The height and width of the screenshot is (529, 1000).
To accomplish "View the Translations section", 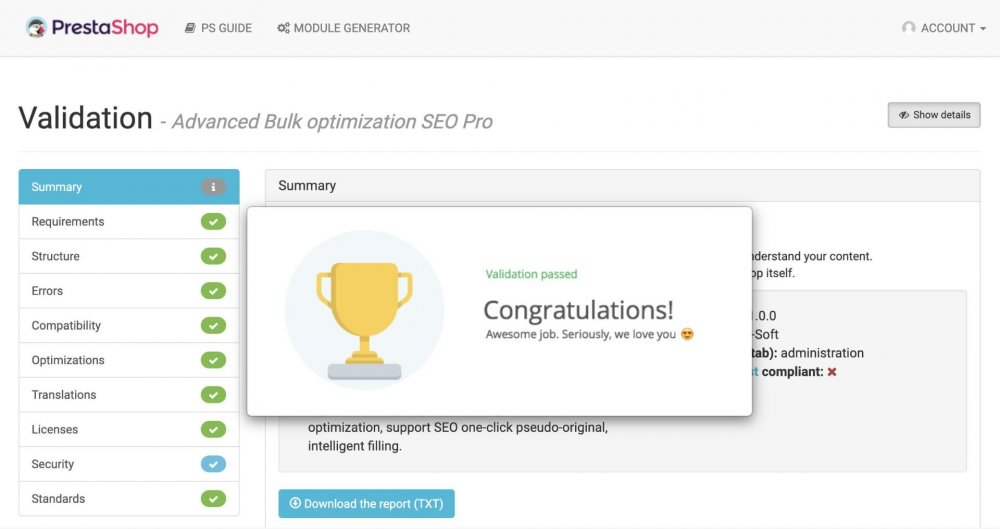I will point(129,394).
